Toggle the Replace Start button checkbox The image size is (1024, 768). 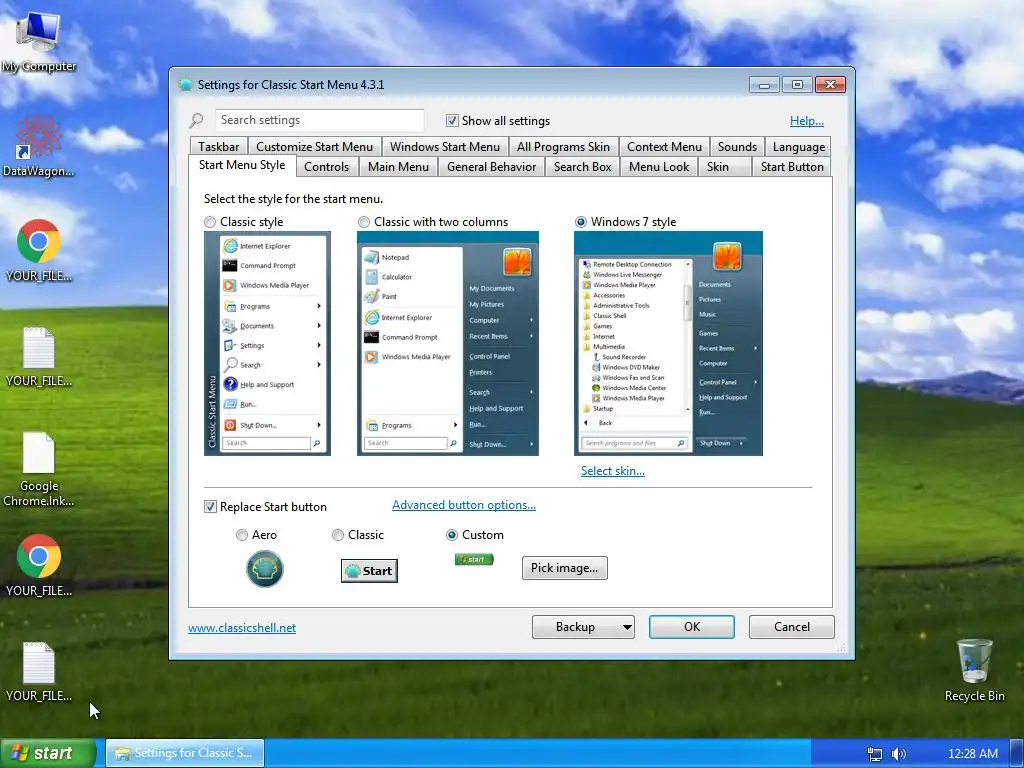(x=210, y=507)
